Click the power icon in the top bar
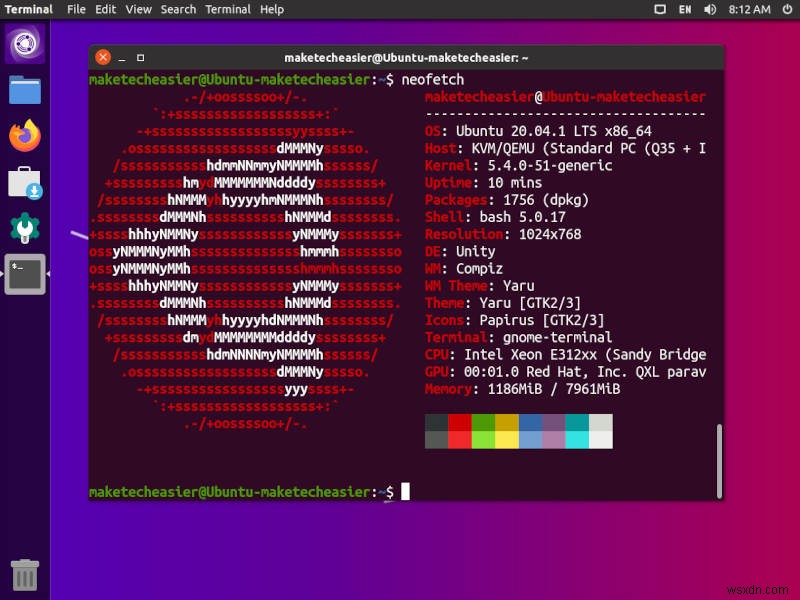This screenshot has height=600, width=800. (787, 9)
